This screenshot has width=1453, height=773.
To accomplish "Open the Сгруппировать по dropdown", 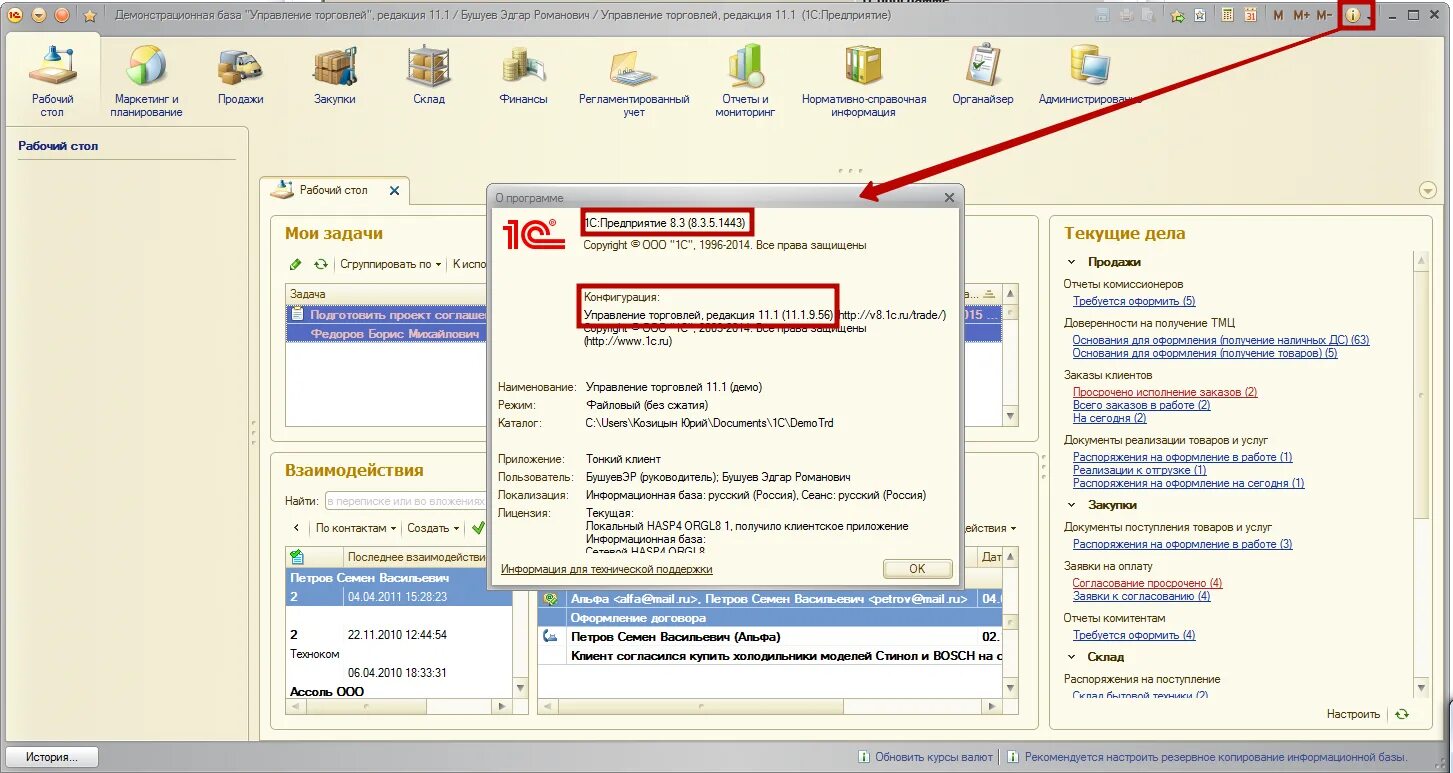I will click(x=389, y=264).
